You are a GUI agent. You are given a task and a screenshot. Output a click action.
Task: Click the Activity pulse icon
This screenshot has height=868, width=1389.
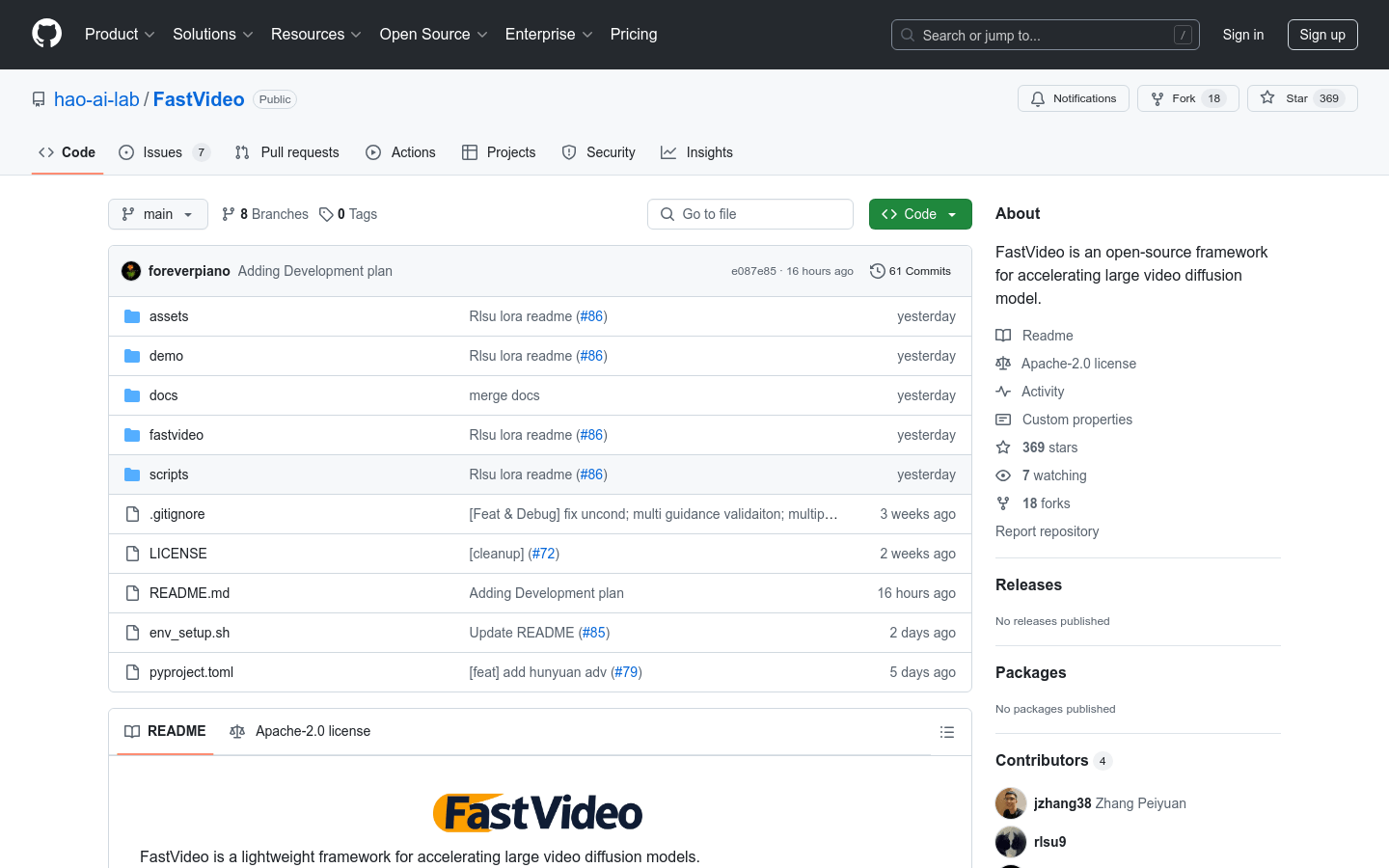coord(1003,392)
